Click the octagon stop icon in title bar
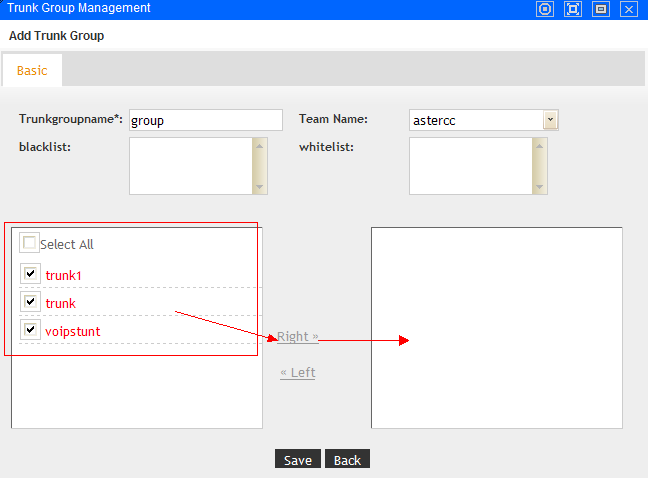This screenshot has width=648, height=478. [x=545, y=9]
